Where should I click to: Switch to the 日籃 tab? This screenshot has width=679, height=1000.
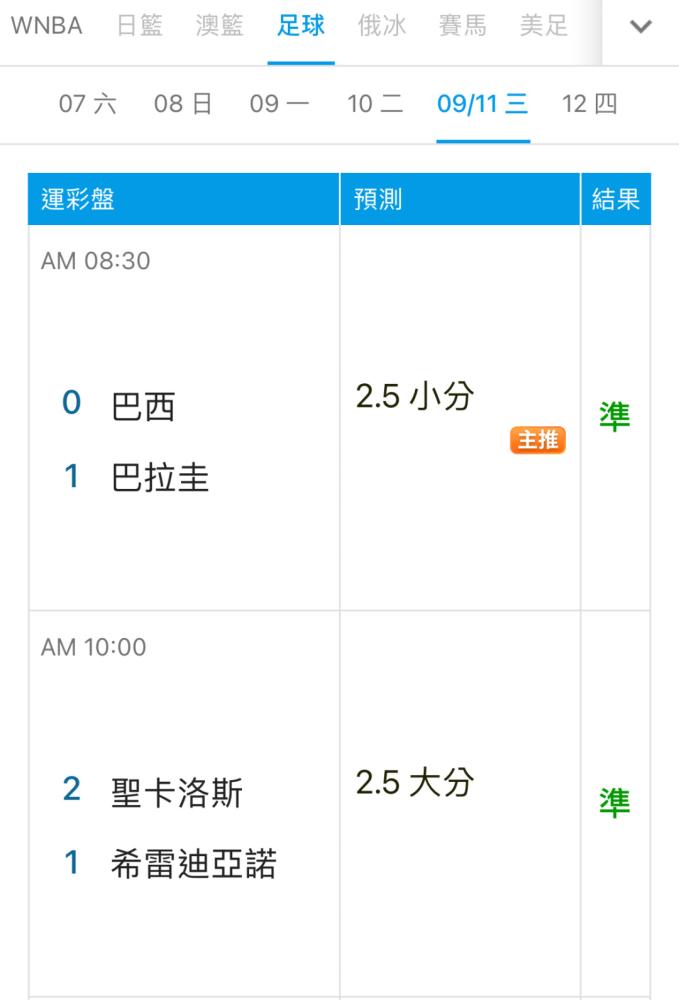point(140,26)
